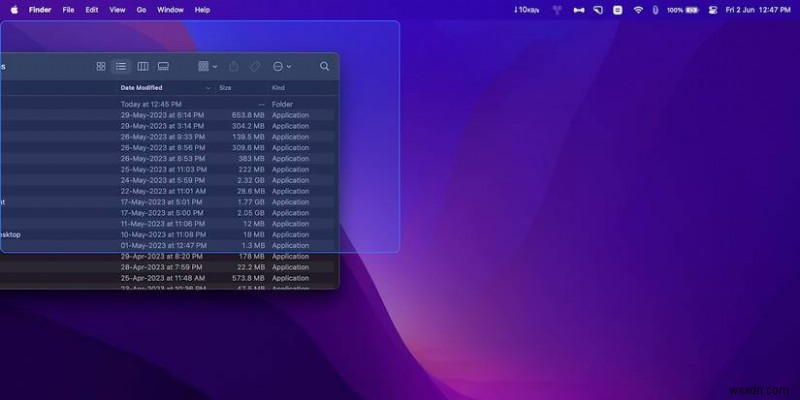
Task: Click the Search magnifier in Finder toolbar
Action: click(324, 66)
